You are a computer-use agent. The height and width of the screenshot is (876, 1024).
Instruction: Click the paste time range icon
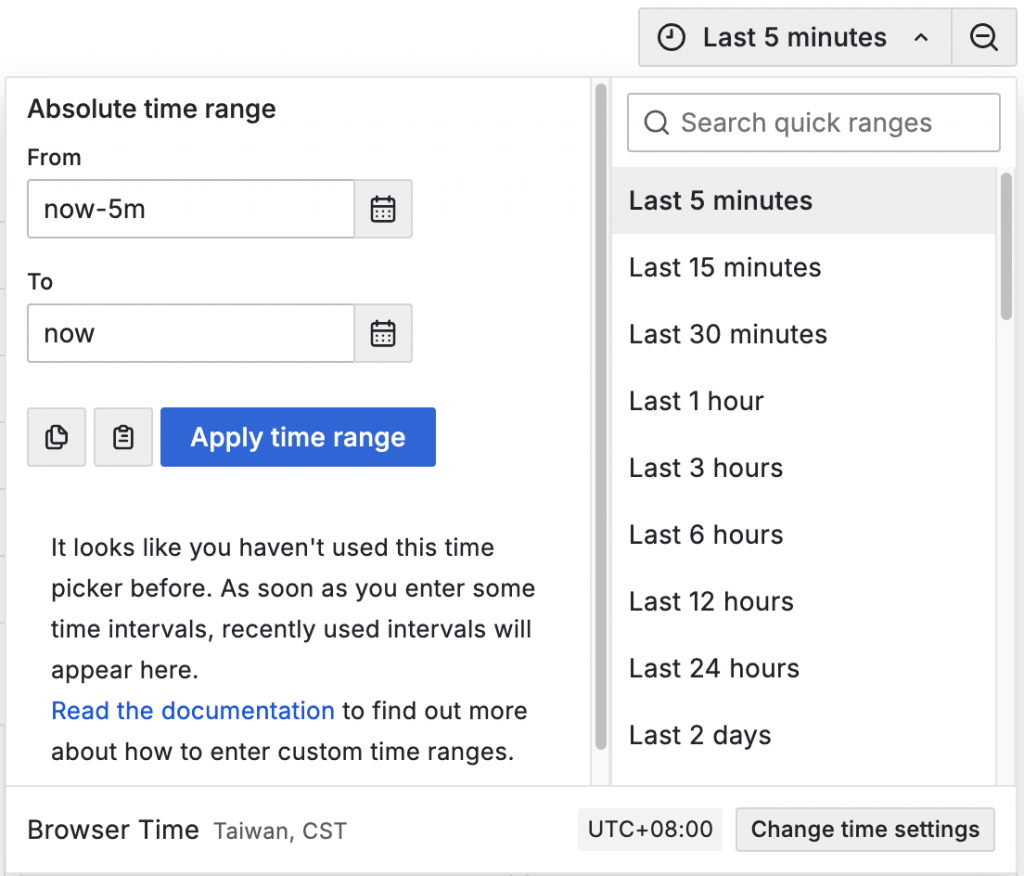click(123, 437)
